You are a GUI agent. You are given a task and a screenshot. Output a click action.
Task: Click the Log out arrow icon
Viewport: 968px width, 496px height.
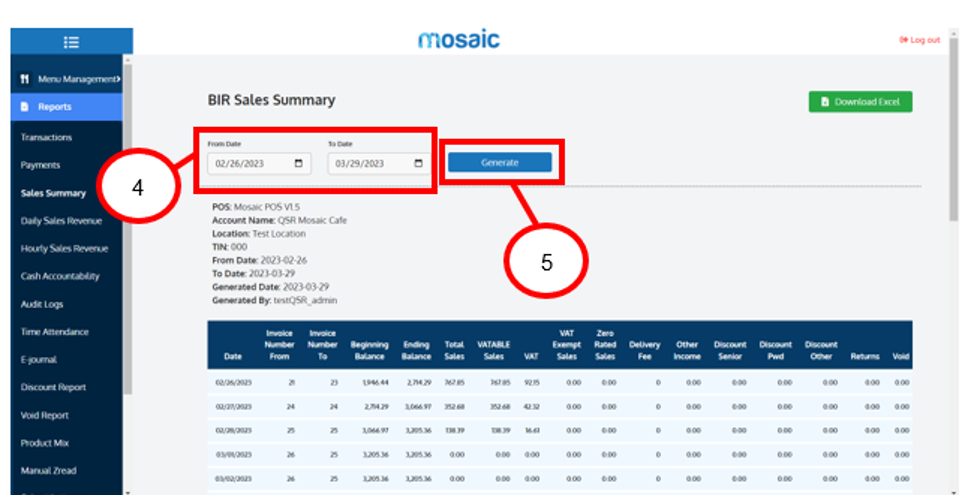904,40
